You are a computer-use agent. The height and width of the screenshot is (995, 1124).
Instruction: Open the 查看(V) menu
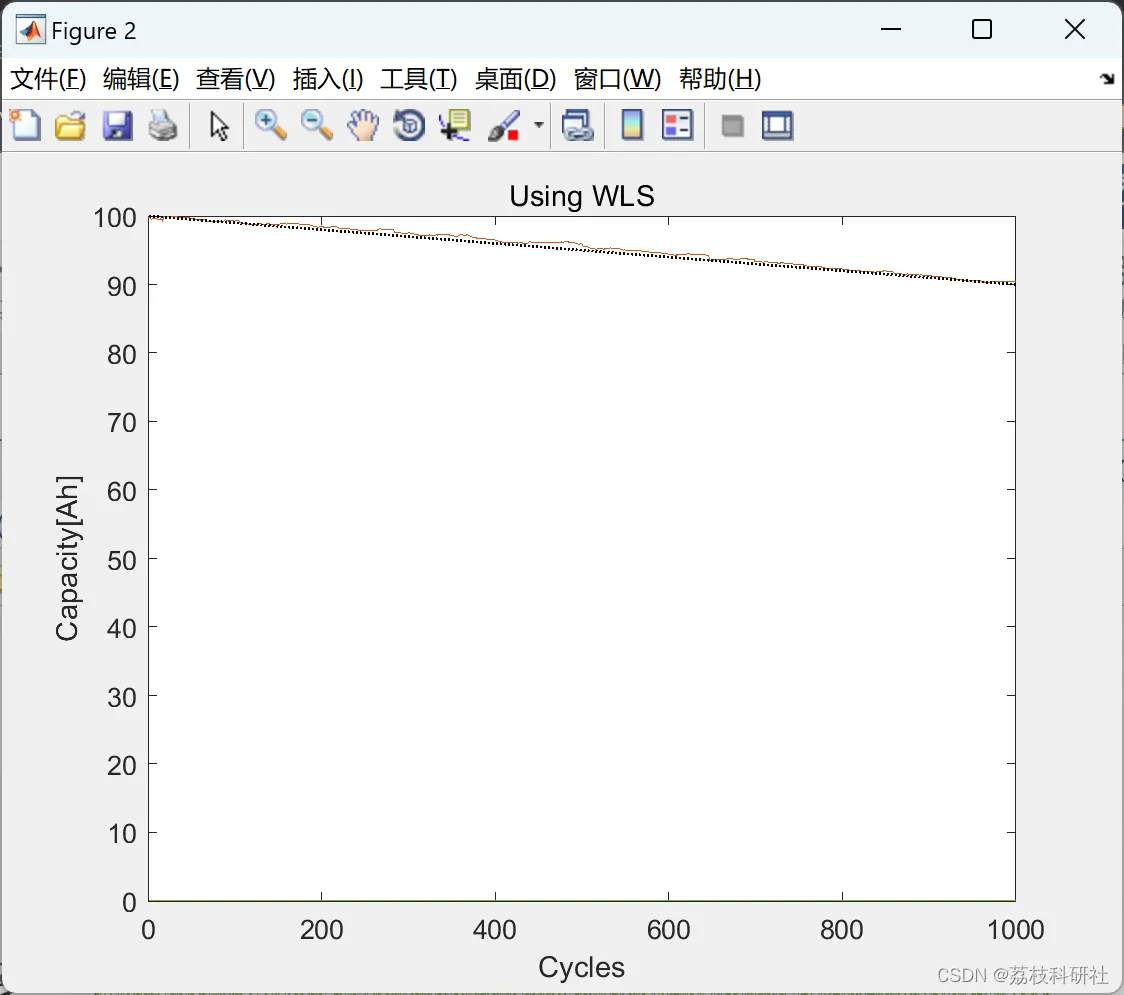236,79
